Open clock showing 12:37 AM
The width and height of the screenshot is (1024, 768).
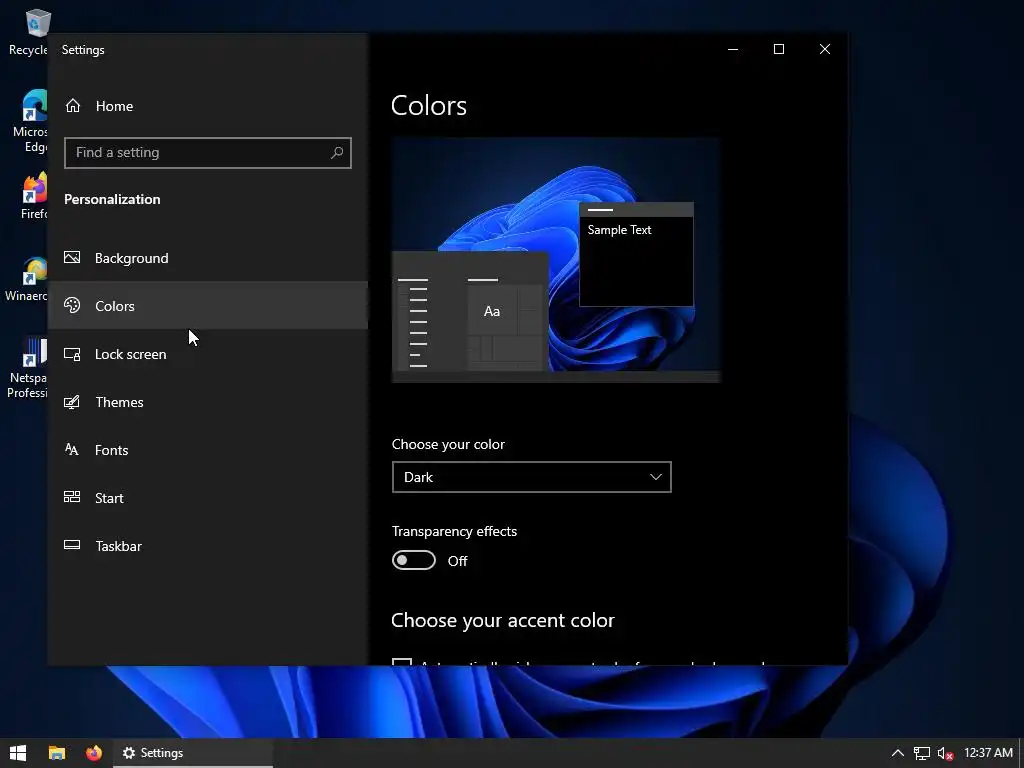click(988, 753)
